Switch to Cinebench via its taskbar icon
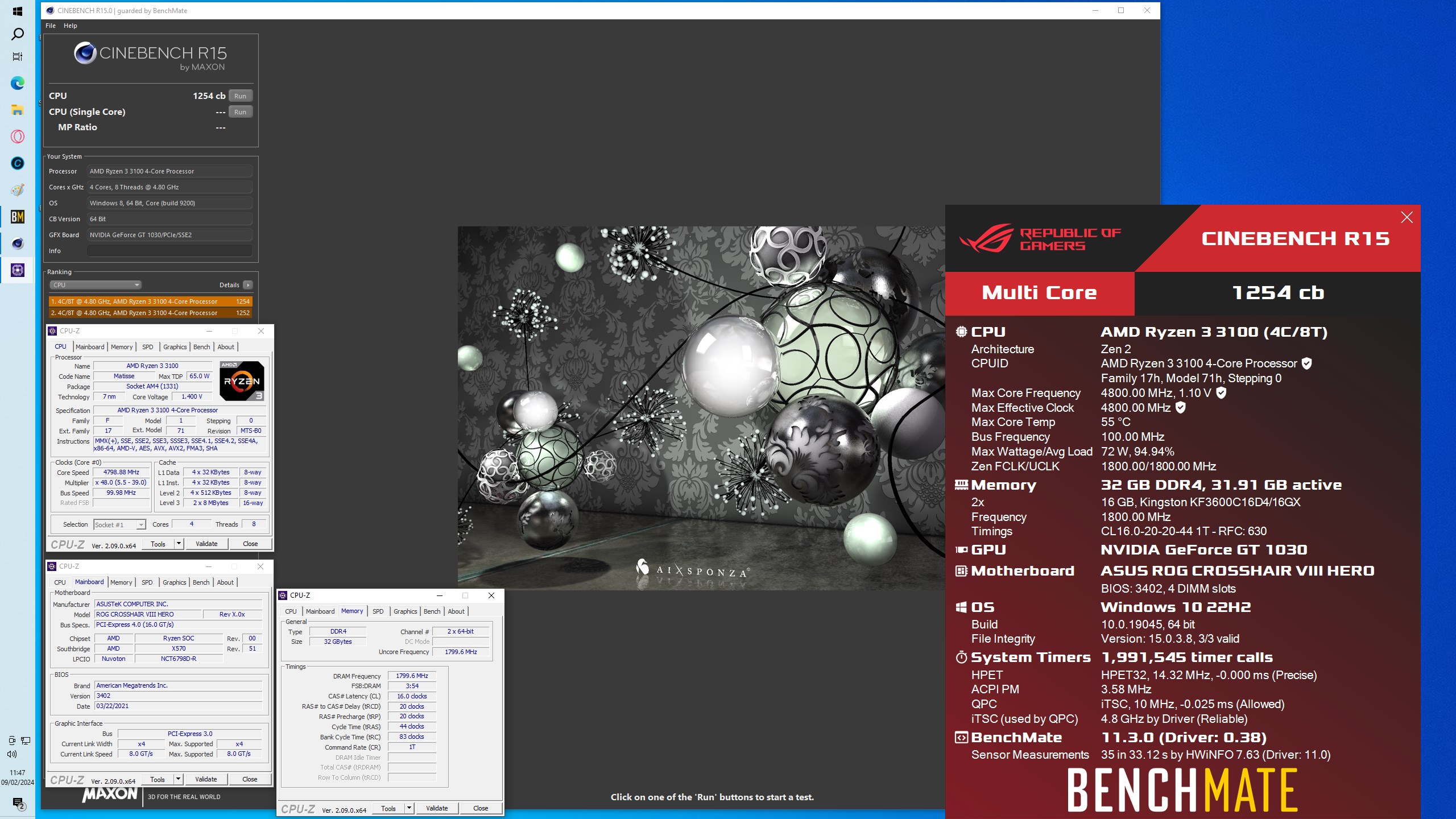The height and width of the screenshot is (819, 1456). [x=18, y=243]
